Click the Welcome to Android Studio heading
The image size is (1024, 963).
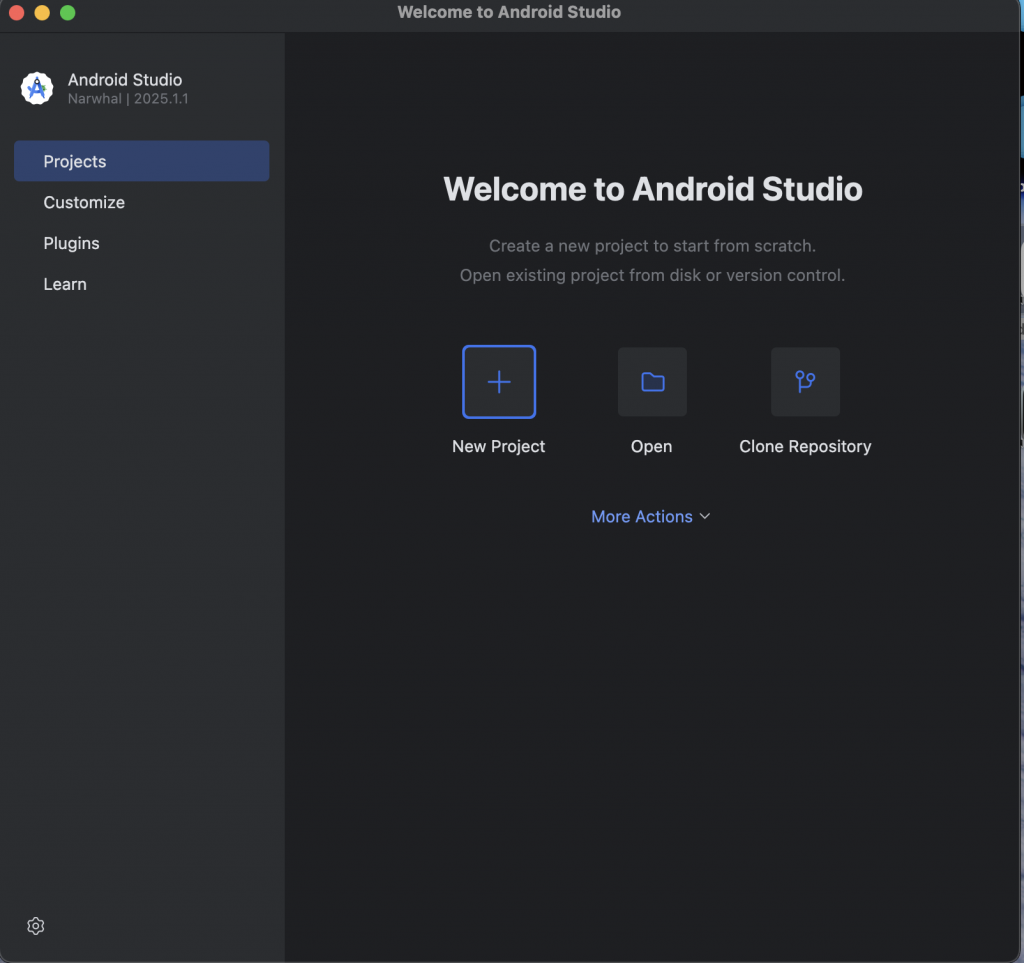652,189
